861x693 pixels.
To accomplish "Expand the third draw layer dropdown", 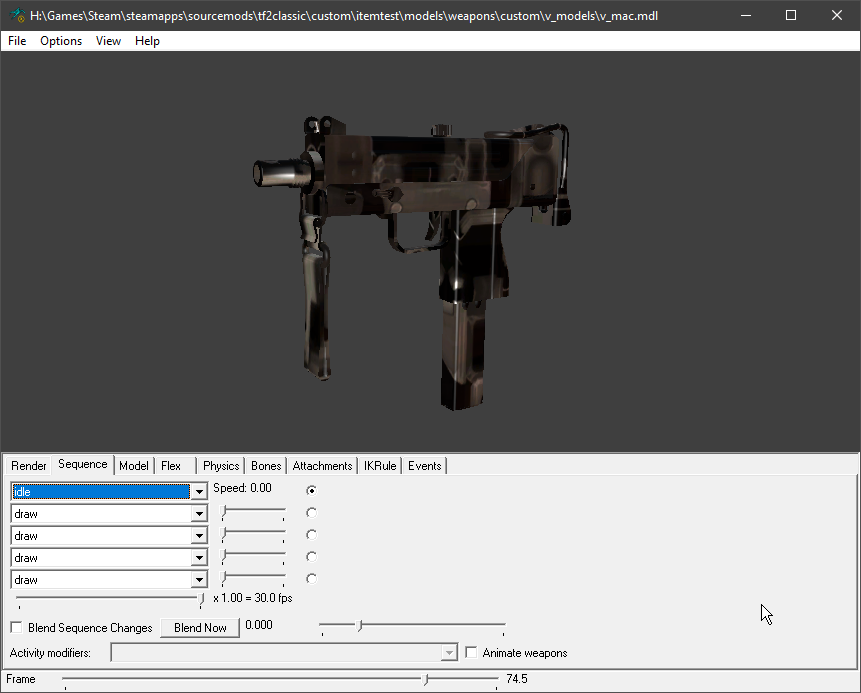I will pos(199,558).
